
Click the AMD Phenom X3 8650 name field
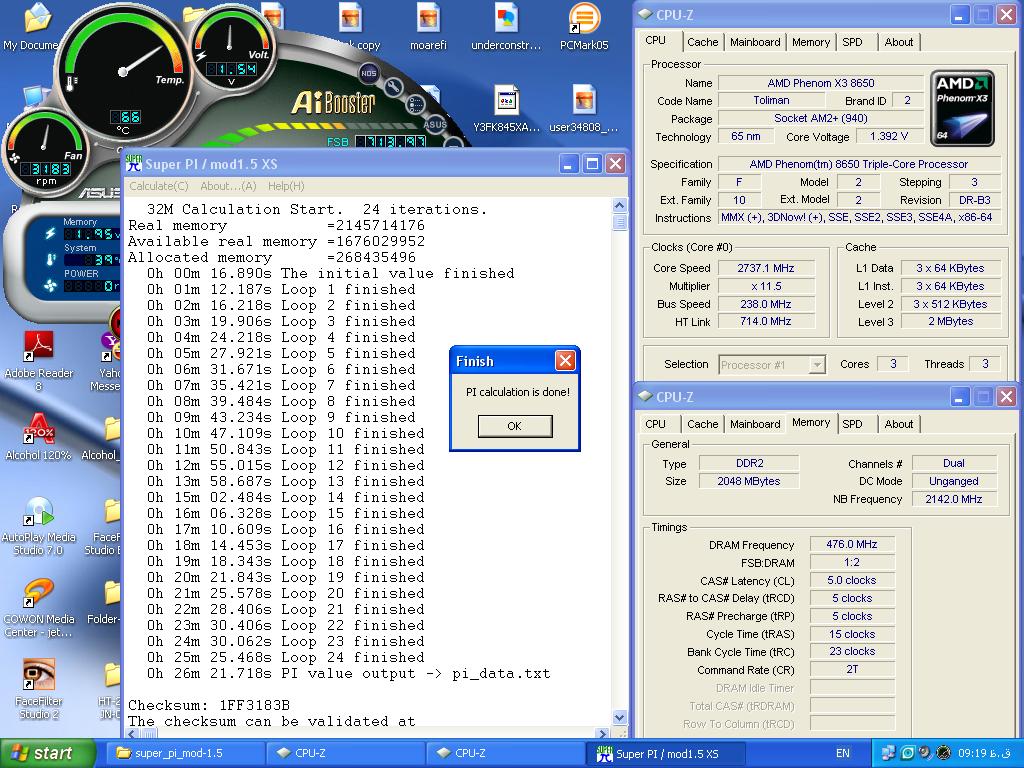click(x=820, y=83)
